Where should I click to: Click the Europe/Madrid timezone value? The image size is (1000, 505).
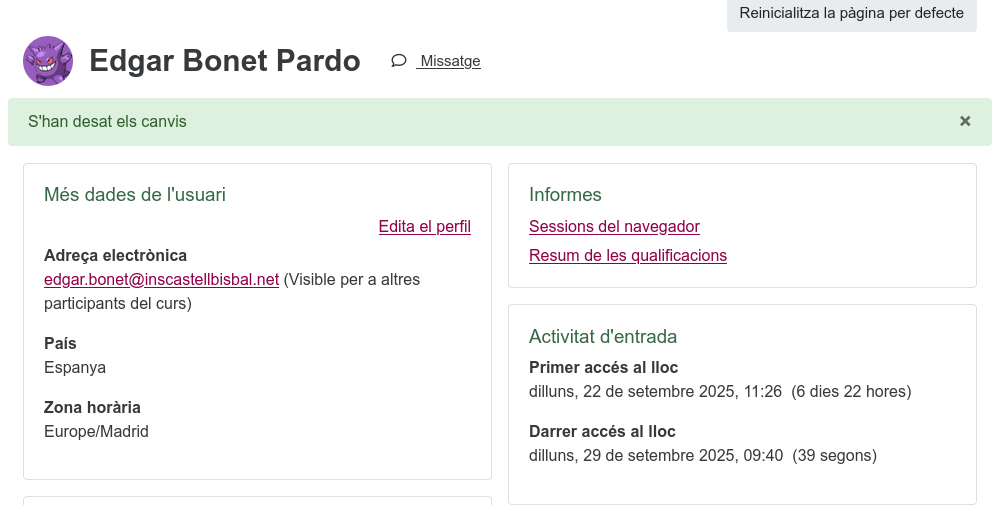tap(96, 432)
